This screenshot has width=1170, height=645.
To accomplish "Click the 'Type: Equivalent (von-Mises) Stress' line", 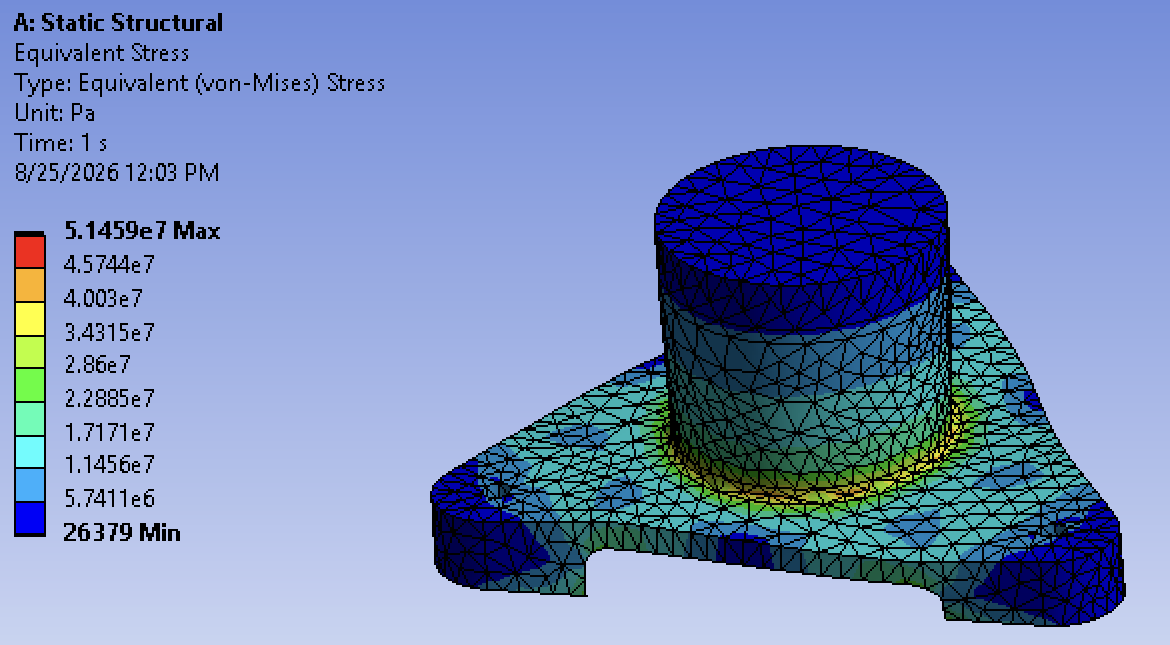I will 199,83.
